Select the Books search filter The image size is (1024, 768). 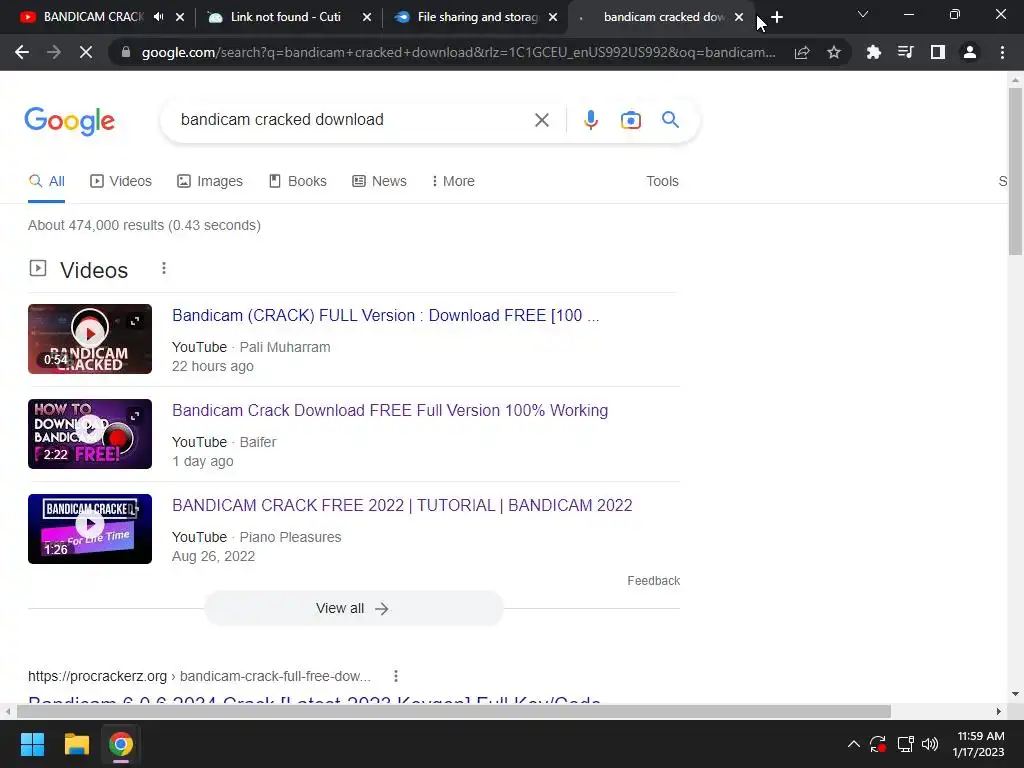298,181
